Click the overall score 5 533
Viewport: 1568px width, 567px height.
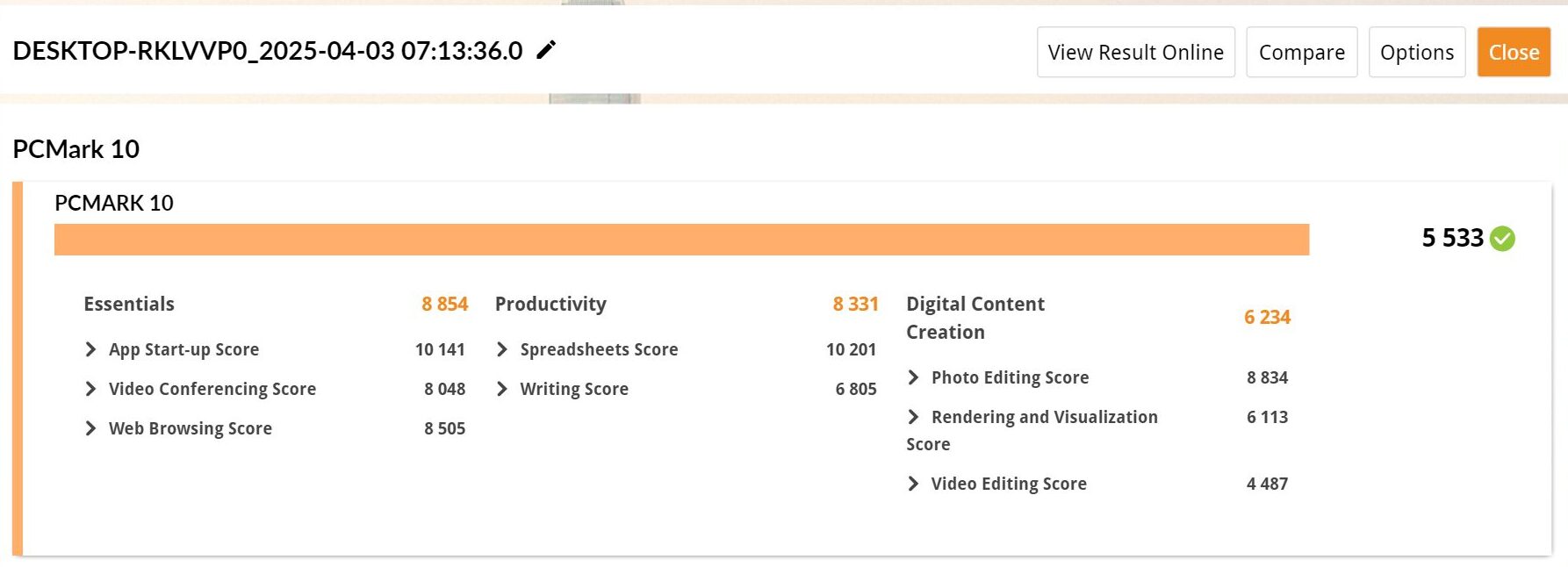(x=1453, y=238)
